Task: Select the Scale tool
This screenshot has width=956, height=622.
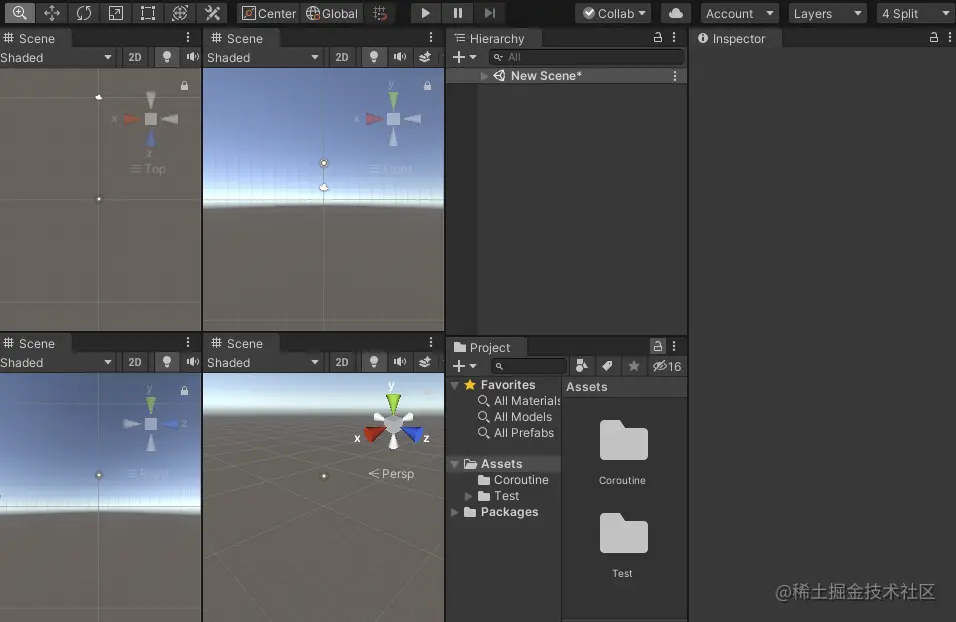Action: click(x=116, y=13)
